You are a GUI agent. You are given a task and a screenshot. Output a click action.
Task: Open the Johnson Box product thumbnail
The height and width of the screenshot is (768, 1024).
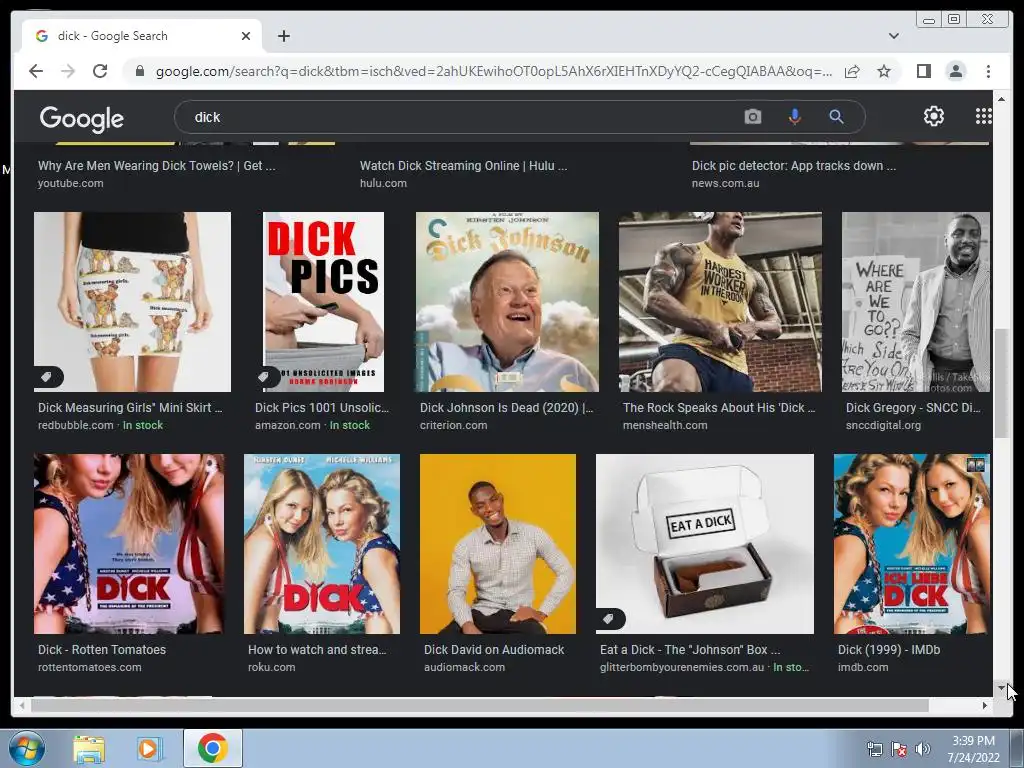pos(705,544)
